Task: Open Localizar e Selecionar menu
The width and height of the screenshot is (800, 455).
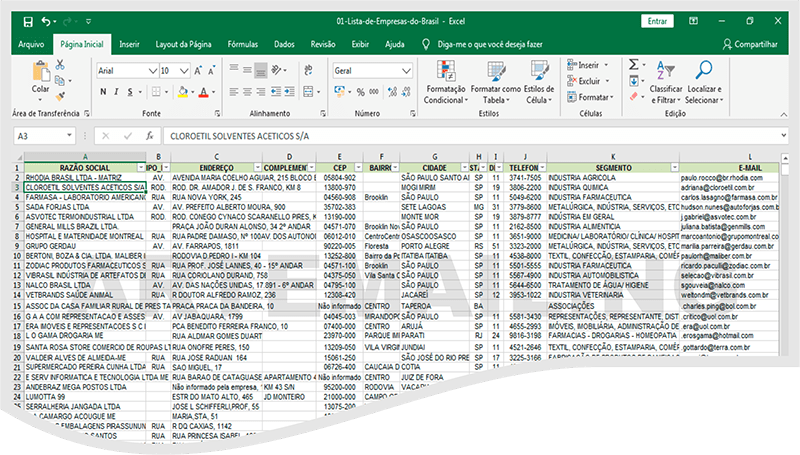Action: pyautogui.click(x=704, y=82)
